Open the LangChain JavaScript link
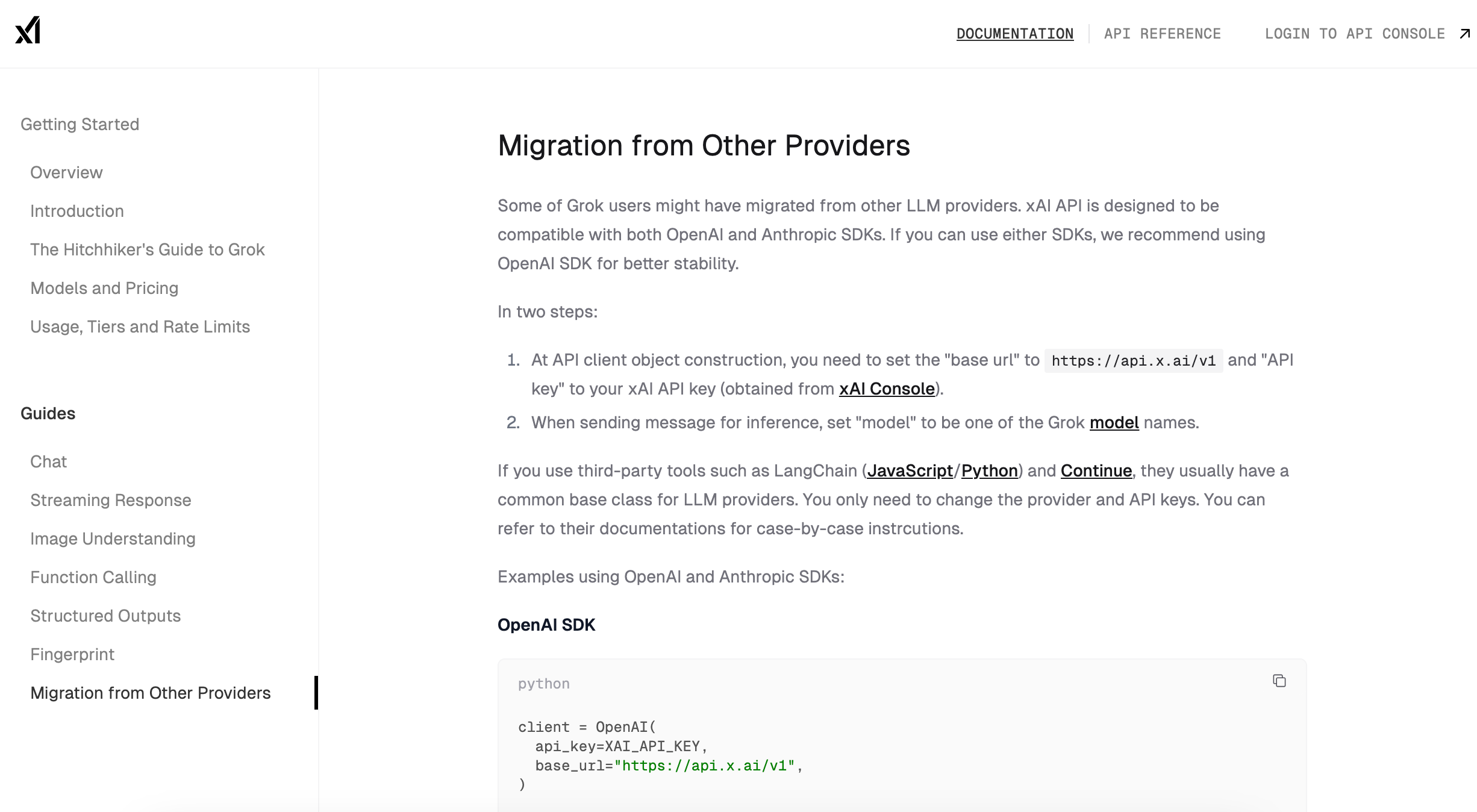Viewport: 1477px width, 812px height. 910,471
